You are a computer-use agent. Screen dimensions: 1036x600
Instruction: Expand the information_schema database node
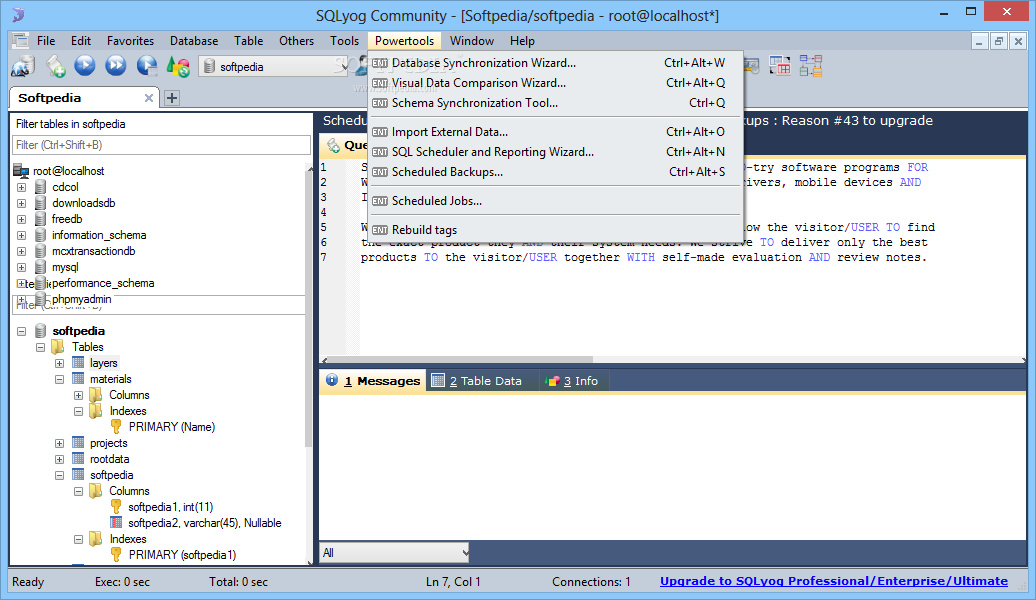pyautogui.click(x=21, y=235)
